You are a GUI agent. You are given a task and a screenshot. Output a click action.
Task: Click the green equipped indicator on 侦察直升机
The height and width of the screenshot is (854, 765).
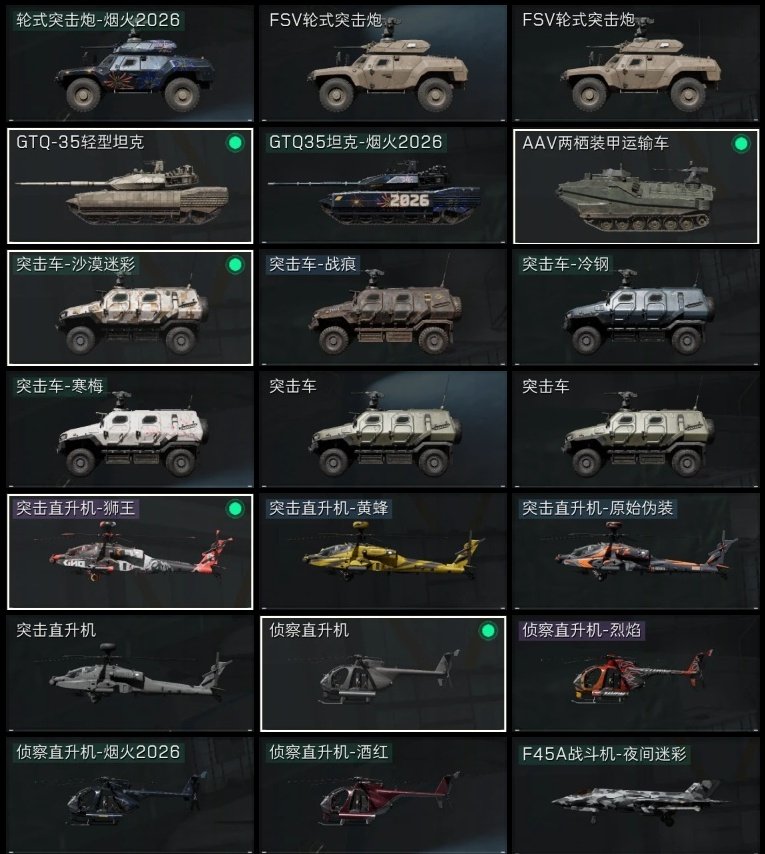(488, 631)
